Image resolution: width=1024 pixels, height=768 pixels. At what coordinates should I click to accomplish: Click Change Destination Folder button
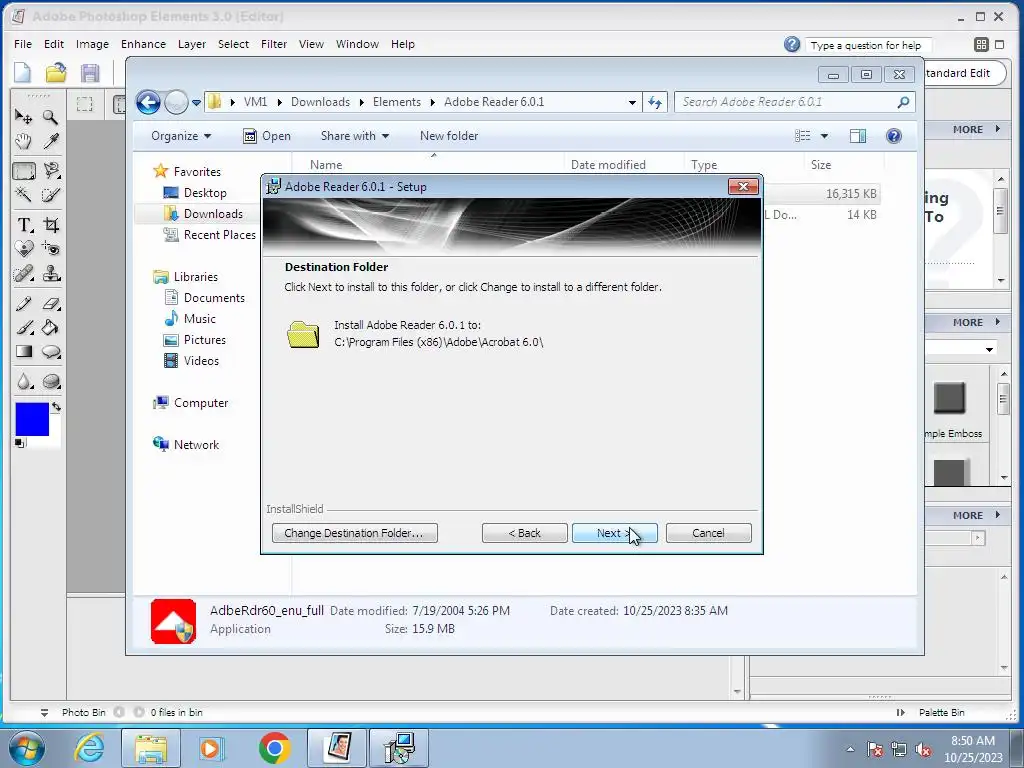(355, 533)
